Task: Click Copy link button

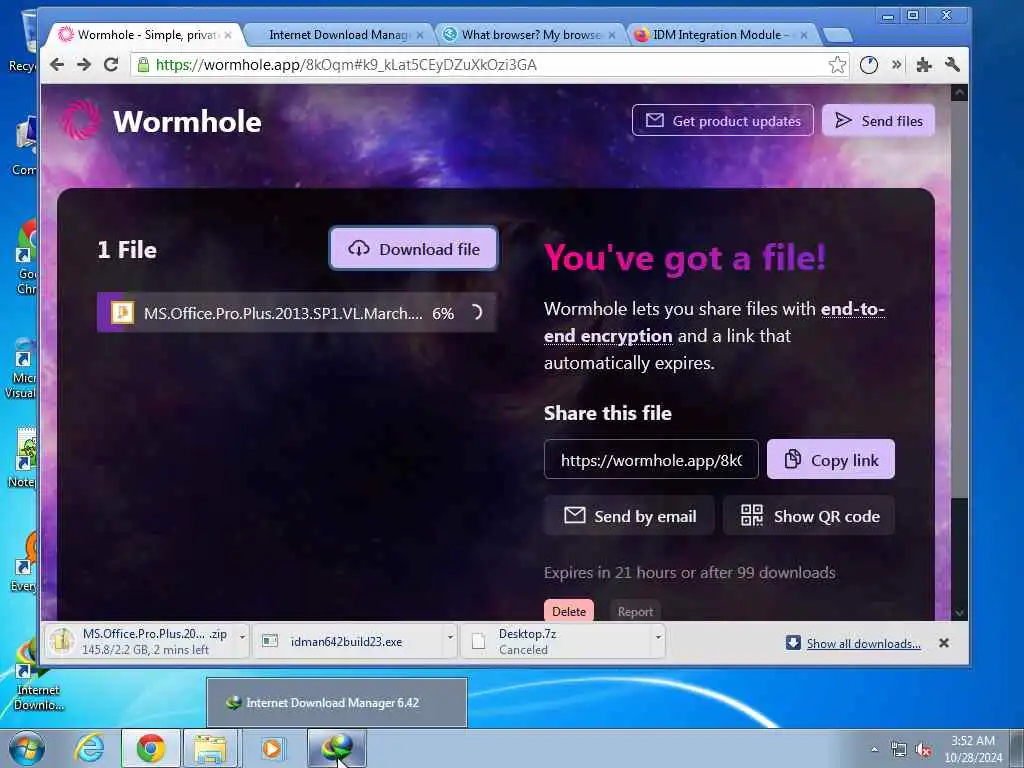Action: click(831, 460)
